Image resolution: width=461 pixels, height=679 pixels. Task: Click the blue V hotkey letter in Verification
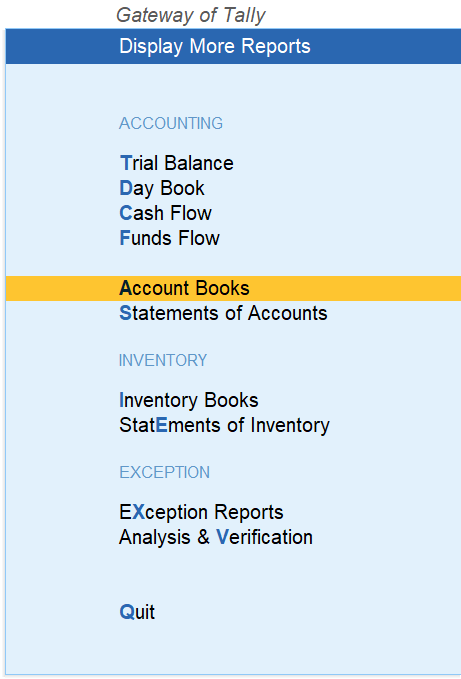(x=222, y=537)
